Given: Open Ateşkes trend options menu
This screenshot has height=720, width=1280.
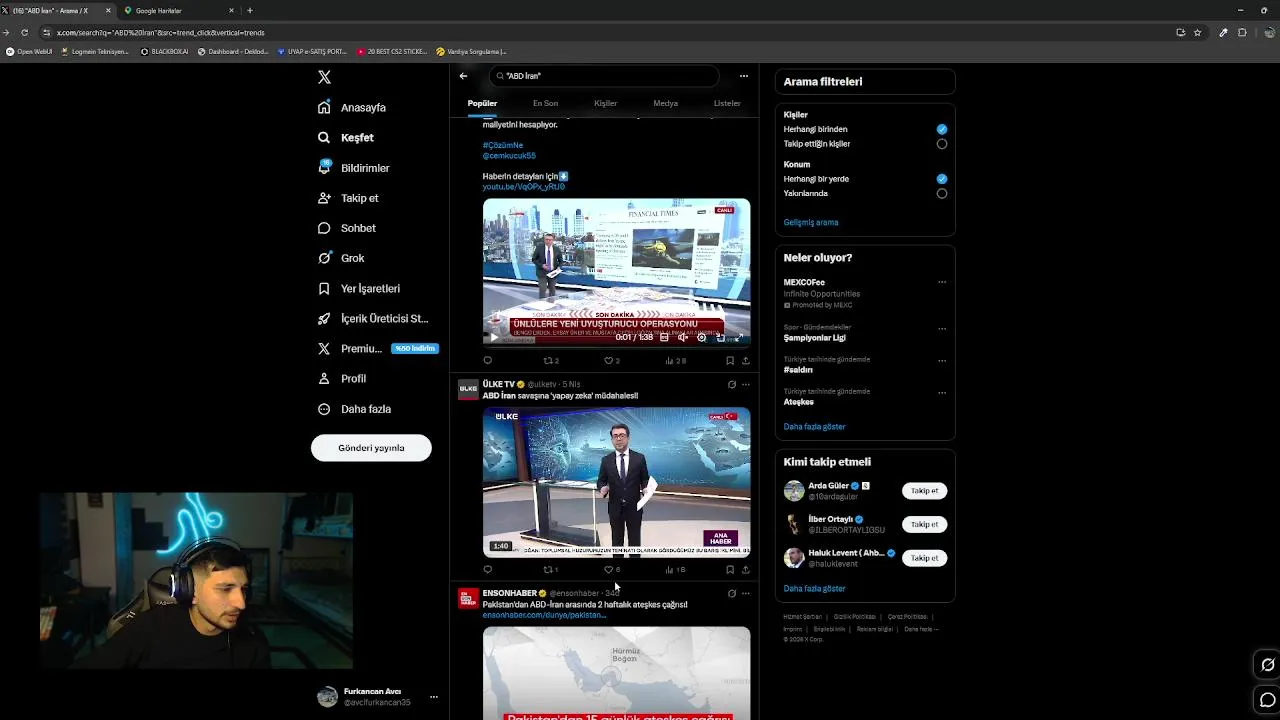Looking at the screenshot, I should click(x=942, y=392).
